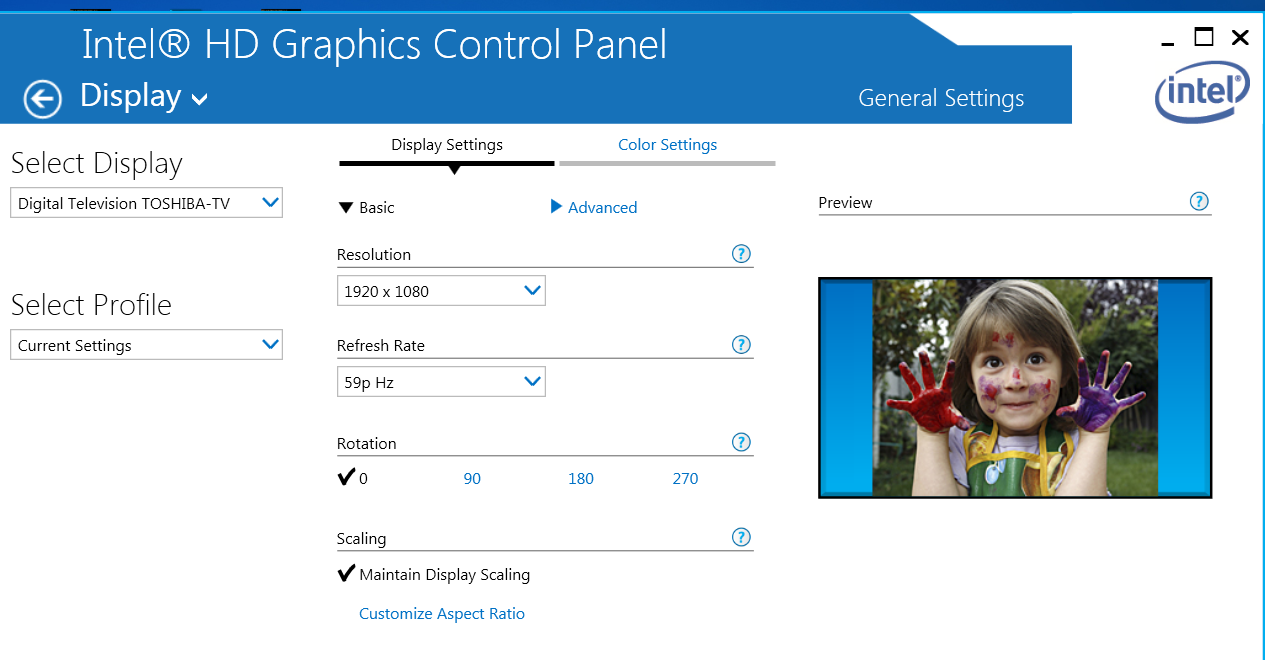The height and width of the screenshot is (660, 1265).
Task: Toggle Maintain Display Scaling option
Action: click(434, 575)
